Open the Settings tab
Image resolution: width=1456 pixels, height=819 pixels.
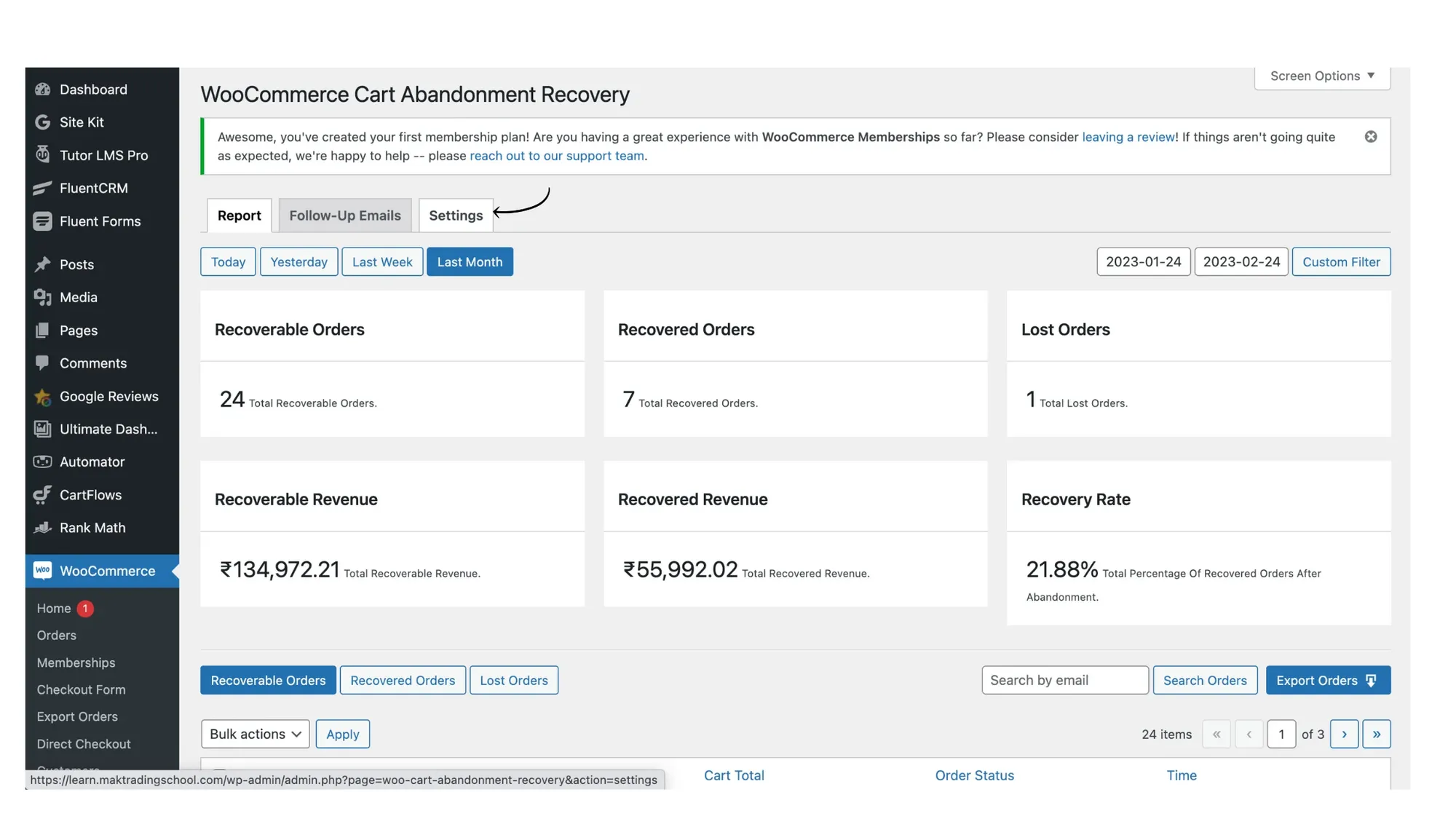pyautogui.click(x=455, y=215)
